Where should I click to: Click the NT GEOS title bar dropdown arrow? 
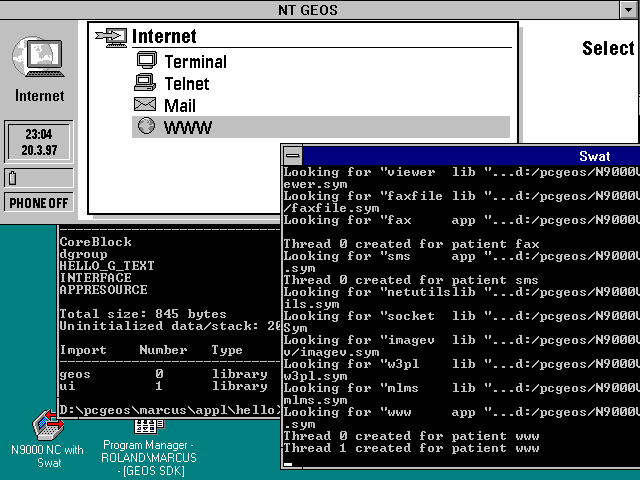click(x=629, y=10)
